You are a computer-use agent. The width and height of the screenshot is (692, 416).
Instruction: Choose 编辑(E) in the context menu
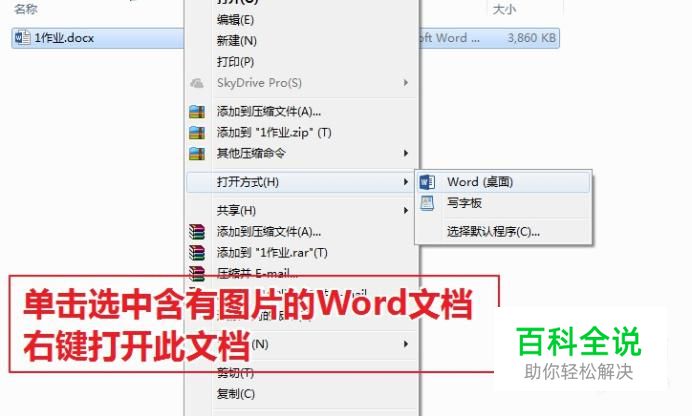(x=235, y=20)
